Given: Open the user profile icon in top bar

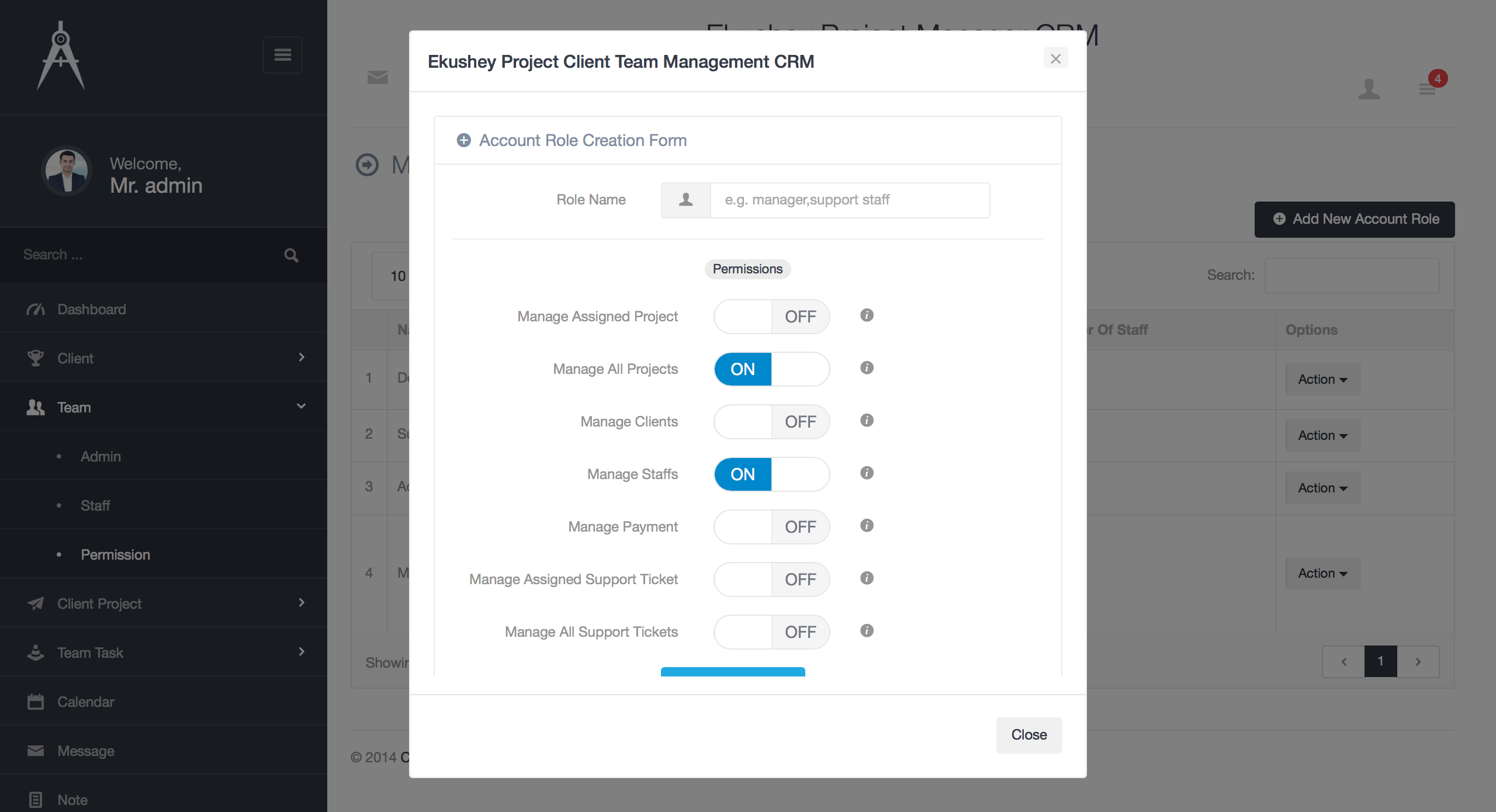Looking at the screenshot, I should click(x=1369, y=89).
